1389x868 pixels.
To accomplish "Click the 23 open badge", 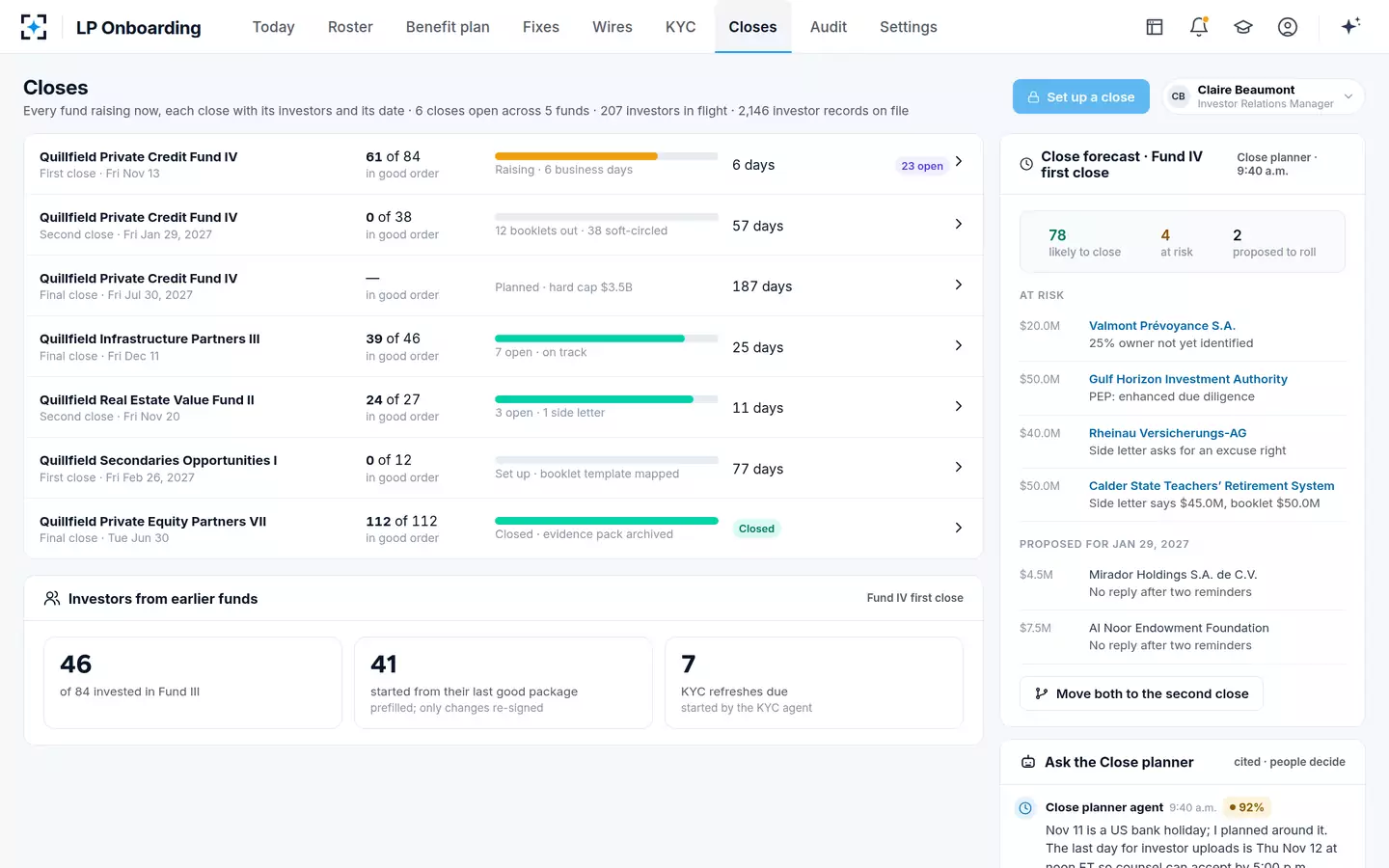I will 922,166.
